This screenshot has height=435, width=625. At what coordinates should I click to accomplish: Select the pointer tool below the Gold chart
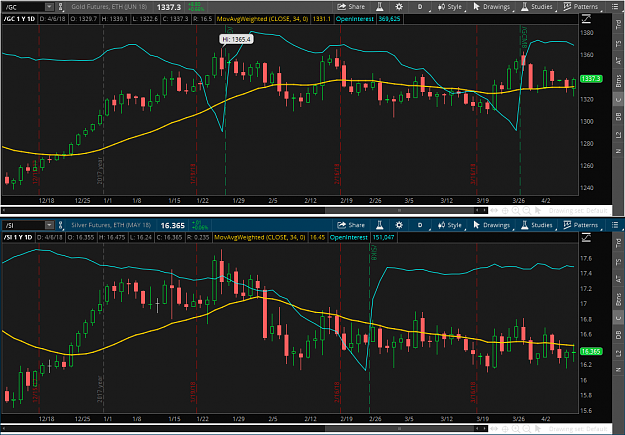pyautogui.click(x=538, y=210)
